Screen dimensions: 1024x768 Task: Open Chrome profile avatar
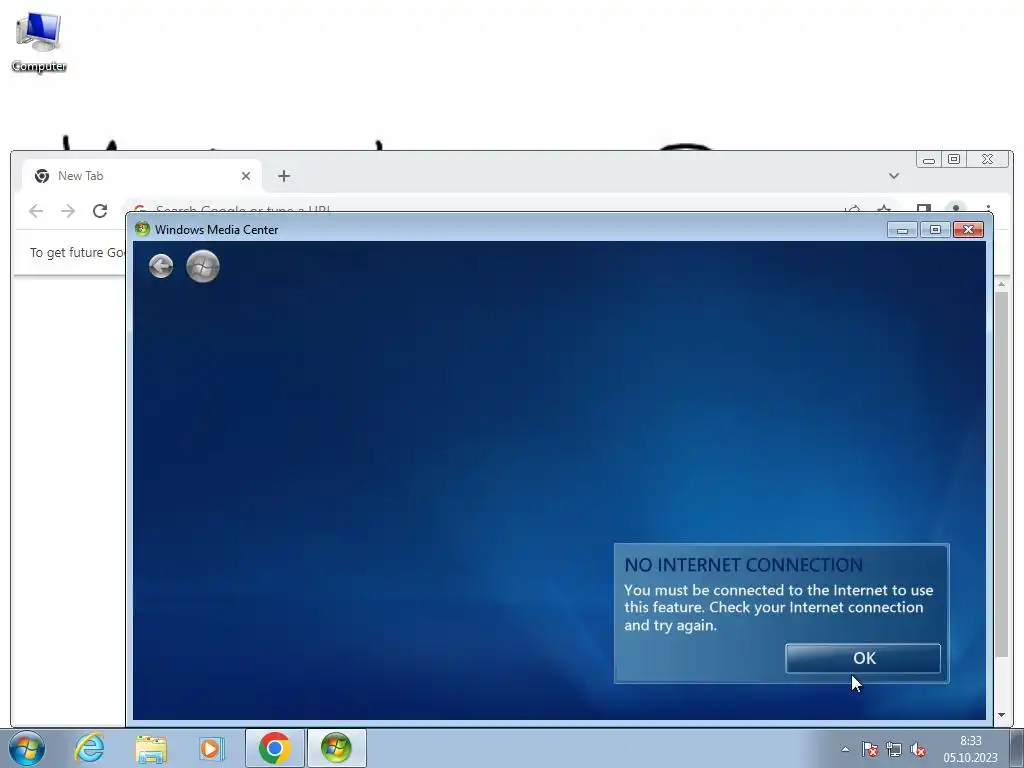pos(955,208)
